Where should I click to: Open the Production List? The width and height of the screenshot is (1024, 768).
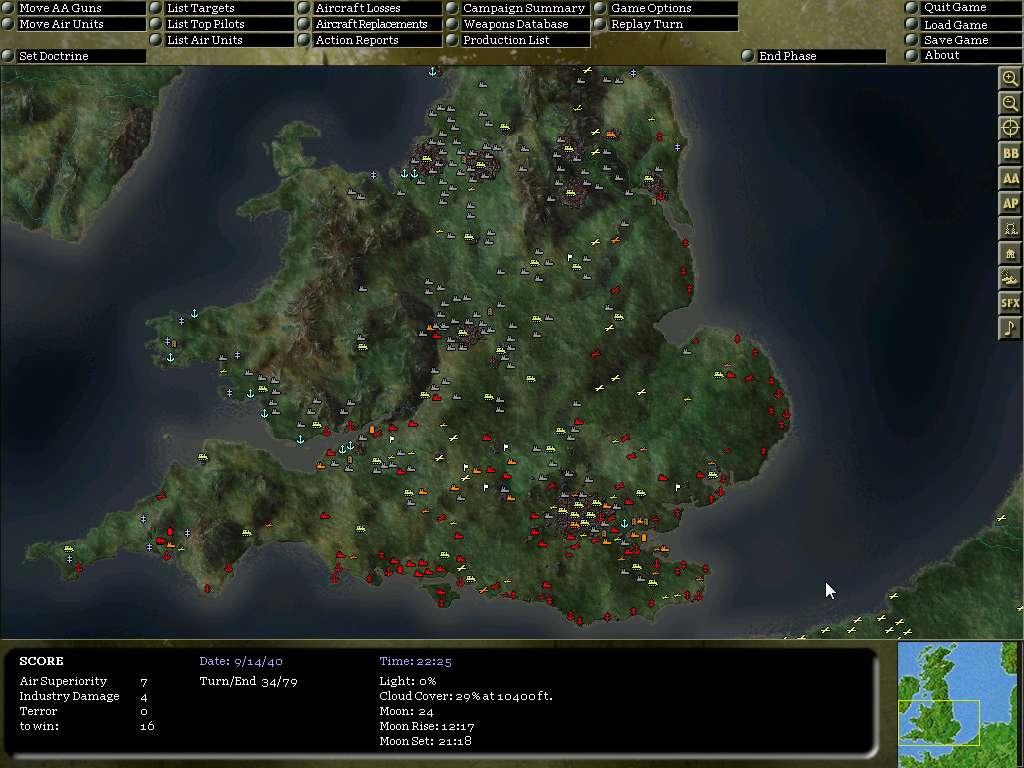point(518,40)
